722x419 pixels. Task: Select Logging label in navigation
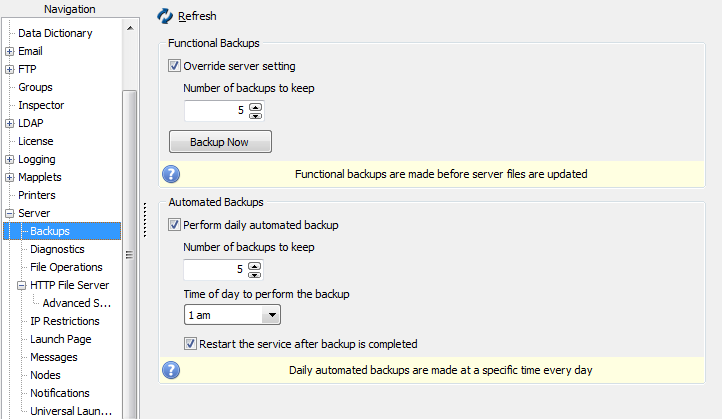click(x=37, y=159)
